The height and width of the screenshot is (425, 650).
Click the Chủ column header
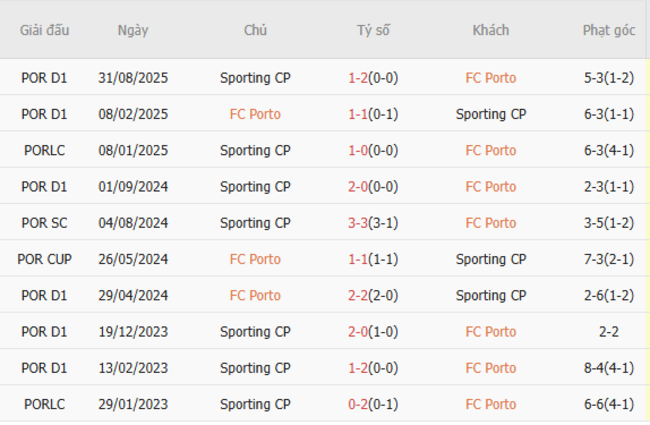255,30
